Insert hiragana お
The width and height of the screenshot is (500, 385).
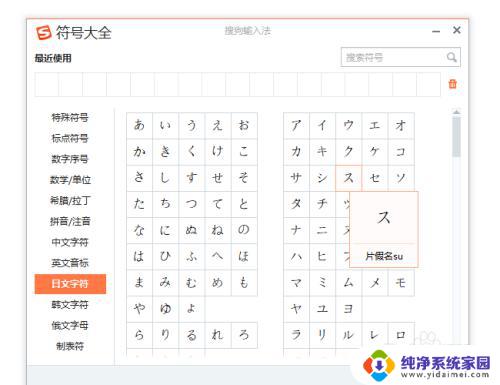244,125
